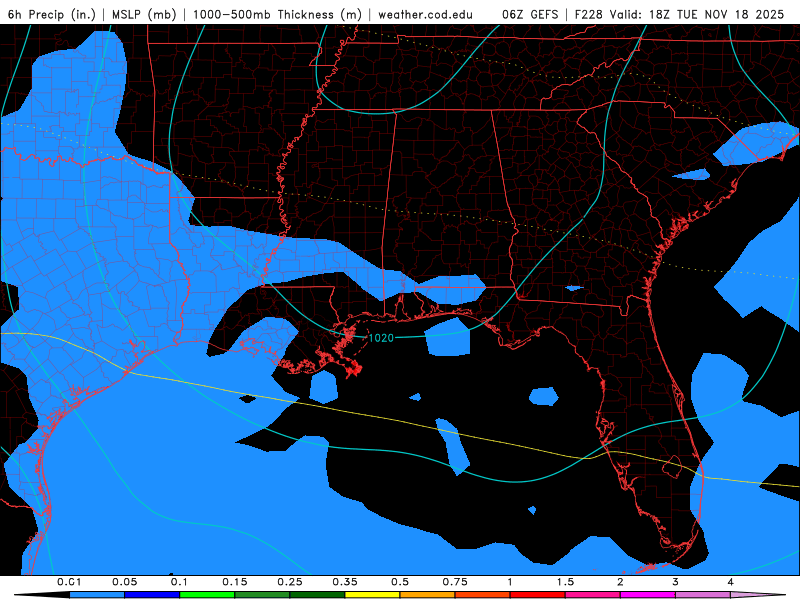Click the '6h Precip (in.)' title text
Viewport: 800px width, 600px height.
point(52,14)
